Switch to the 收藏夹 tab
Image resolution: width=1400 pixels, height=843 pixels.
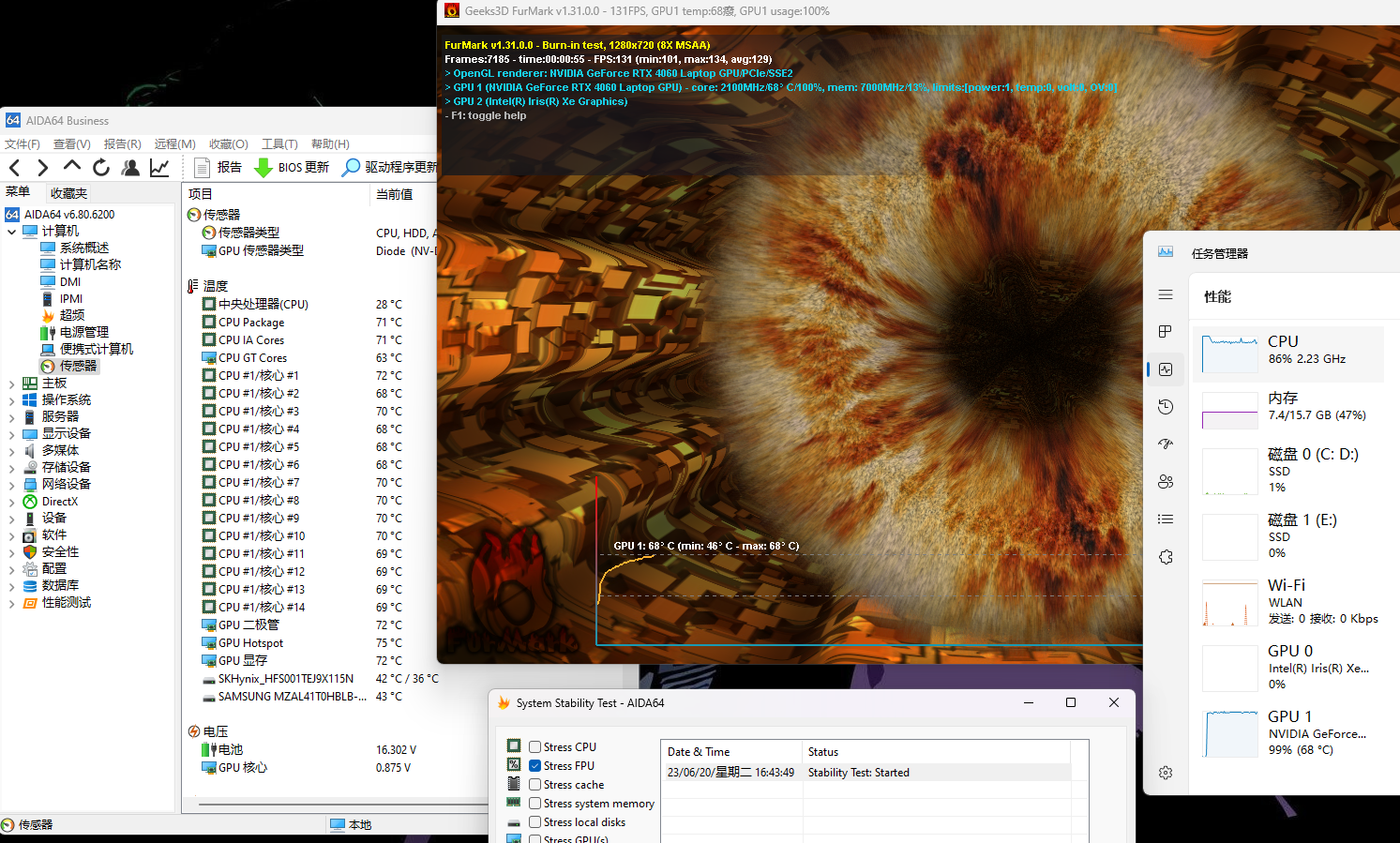click(x=68, y=193)
